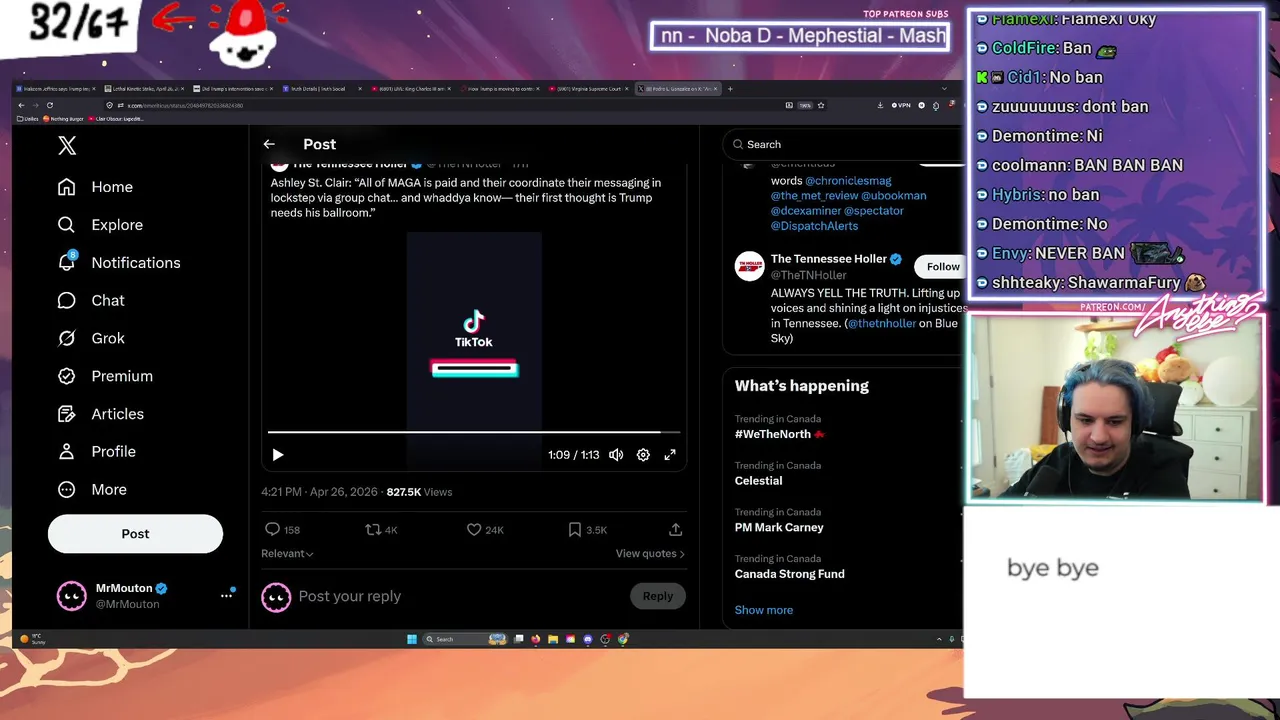Viewport: 1280px width, 720px height.
Task: Open View quotes link
Action: 650,554
